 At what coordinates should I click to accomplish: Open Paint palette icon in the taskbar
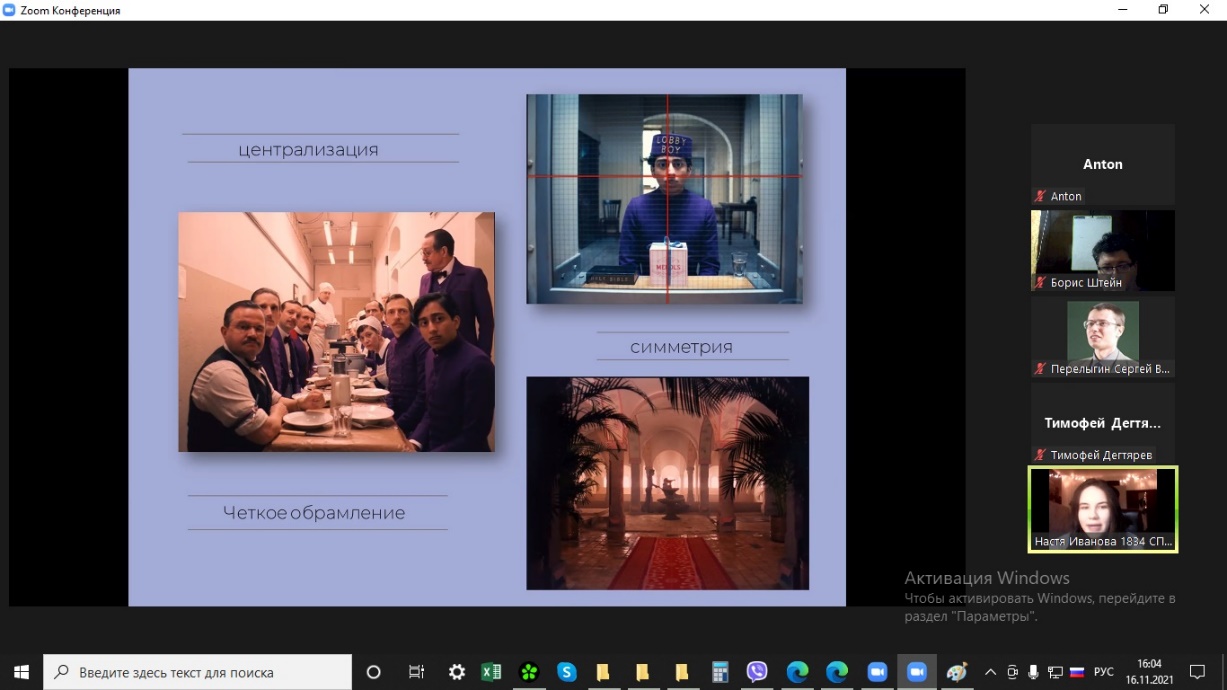[x=957, y=672]
